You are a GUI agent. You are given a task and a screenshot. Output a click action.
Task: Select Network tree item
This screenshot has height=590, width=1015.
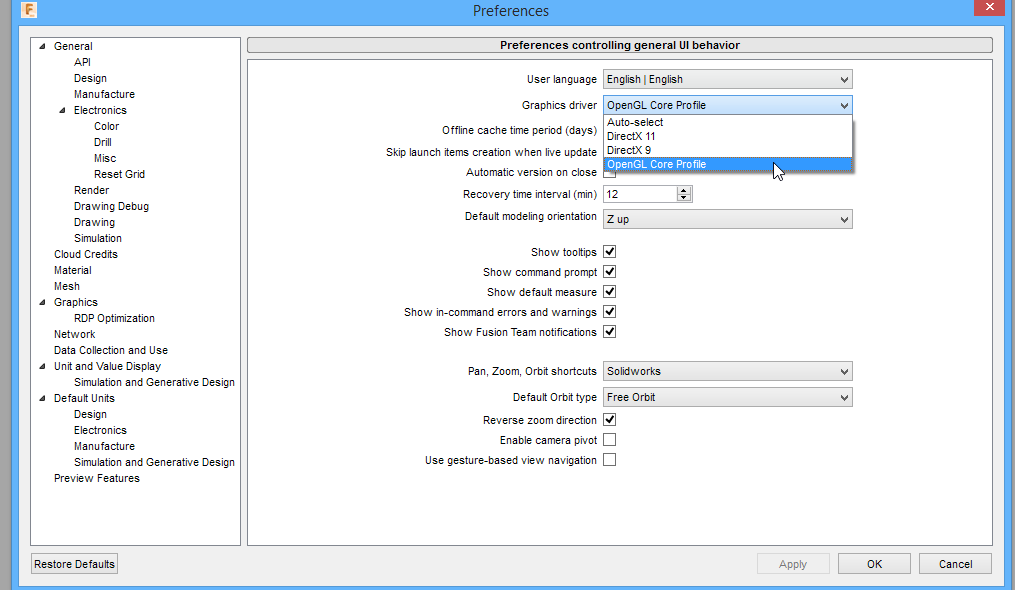[74, 334]
